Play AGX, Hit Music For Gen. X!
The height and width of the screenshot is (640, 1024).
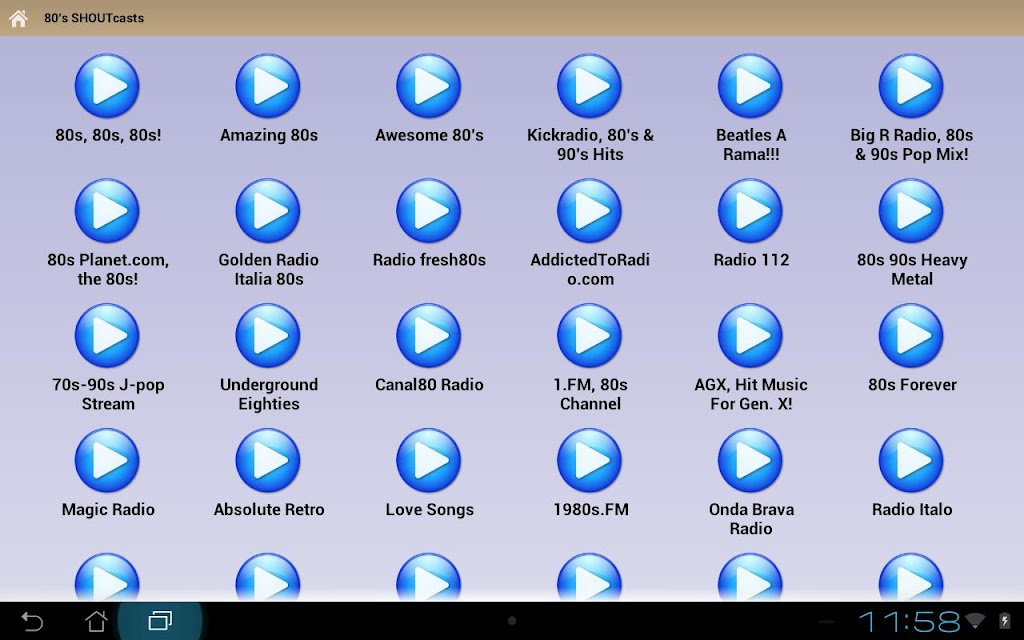click(750, 335)
